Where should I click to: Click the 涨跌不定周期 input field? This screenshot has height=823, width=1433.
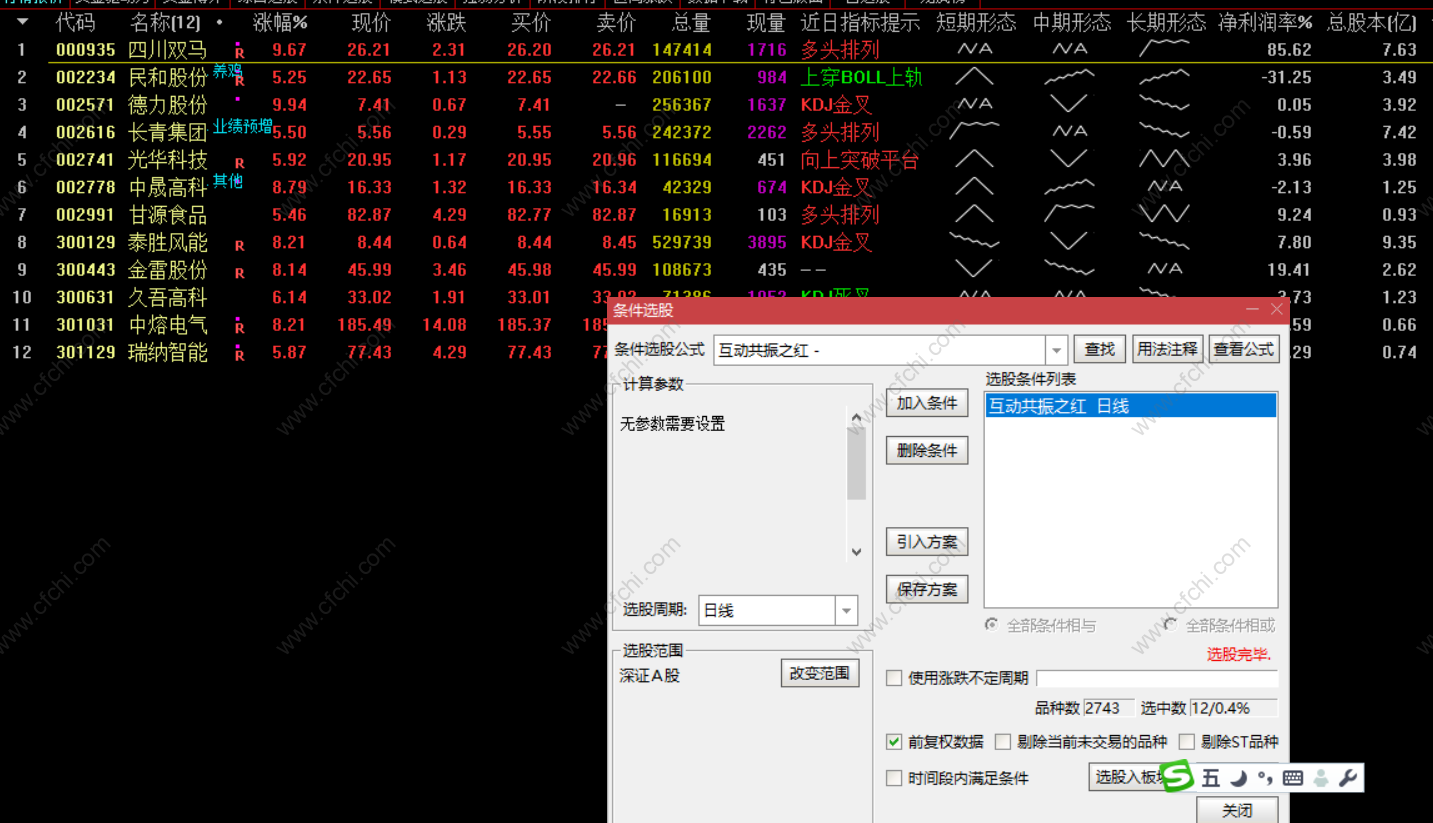tap(1157, 678)
